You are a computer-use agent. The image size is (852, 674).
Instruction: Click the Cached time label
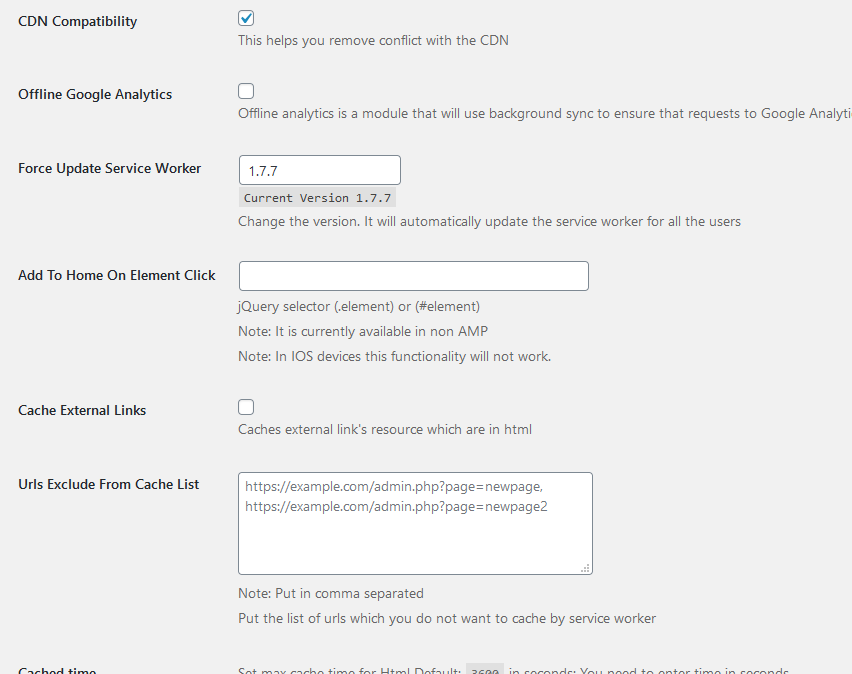click(57, 670)
